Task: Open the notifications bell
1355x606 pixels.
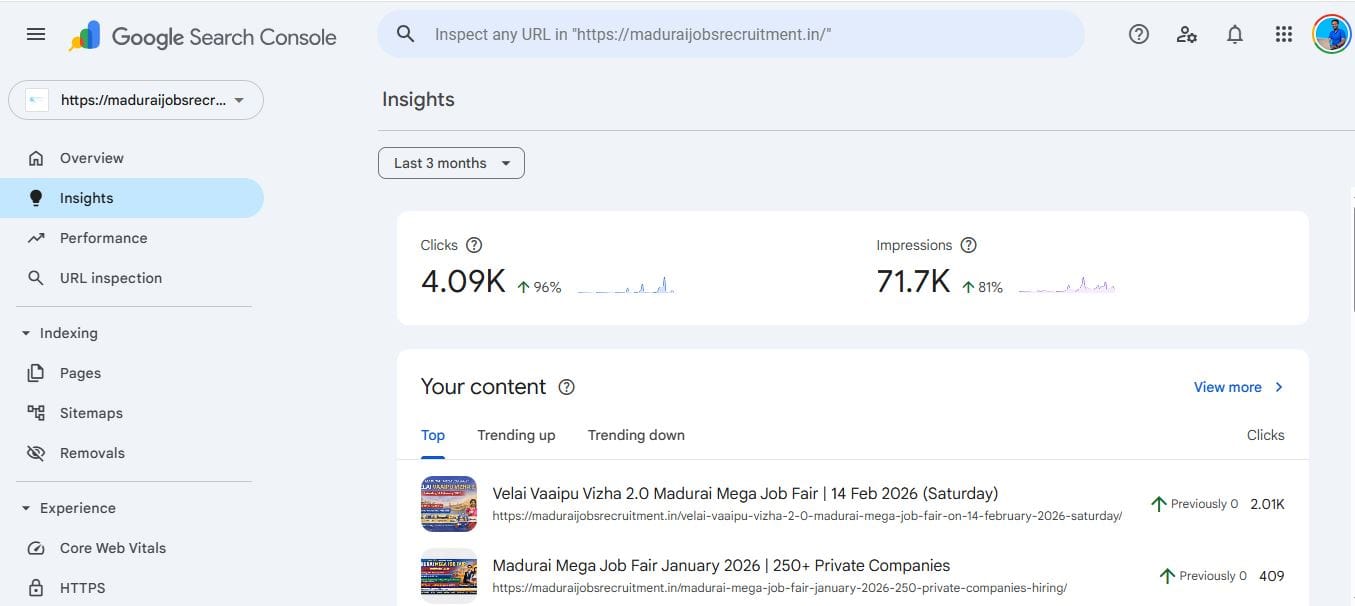Action: 1235,33
